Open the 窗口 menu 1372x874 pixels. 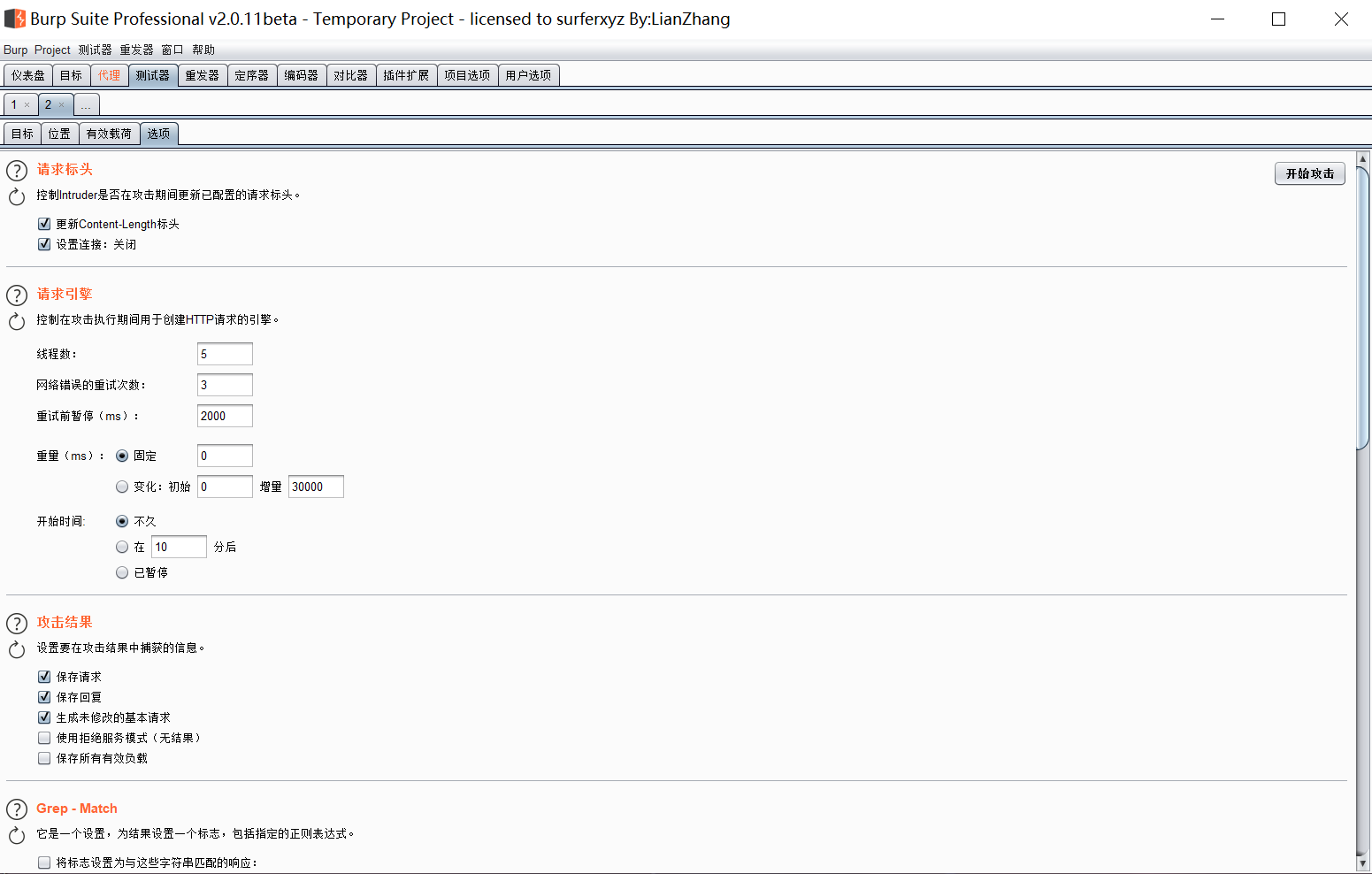[172, 50]
